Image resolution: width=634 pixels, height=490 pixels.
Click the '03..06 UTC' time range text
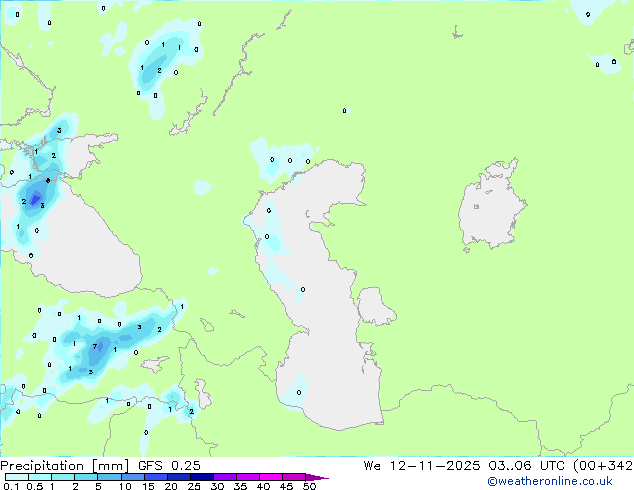coord(526,466)
